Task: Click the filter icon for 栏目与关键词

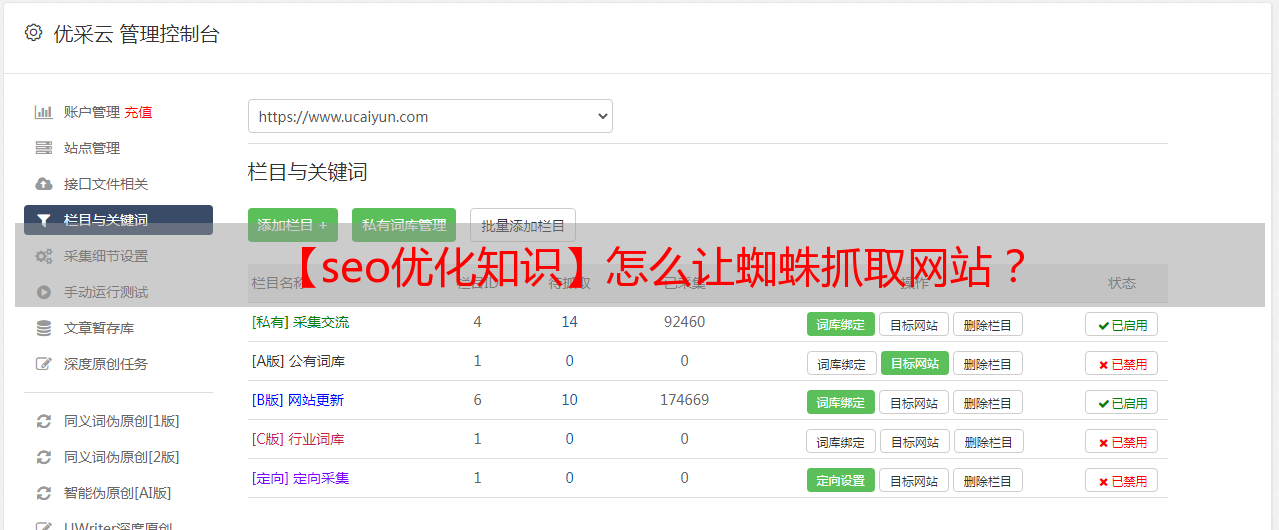Action: click(43, 220)
